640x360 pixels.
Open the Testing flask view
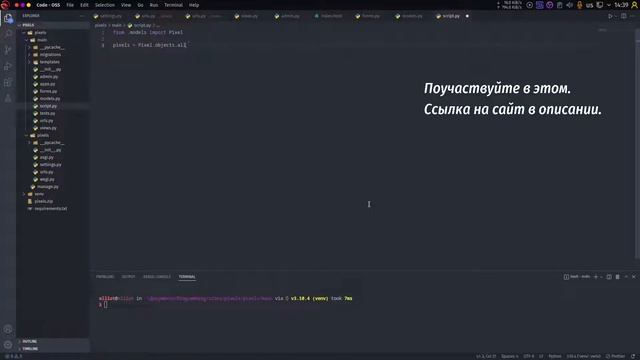click(x=8, y=98)
